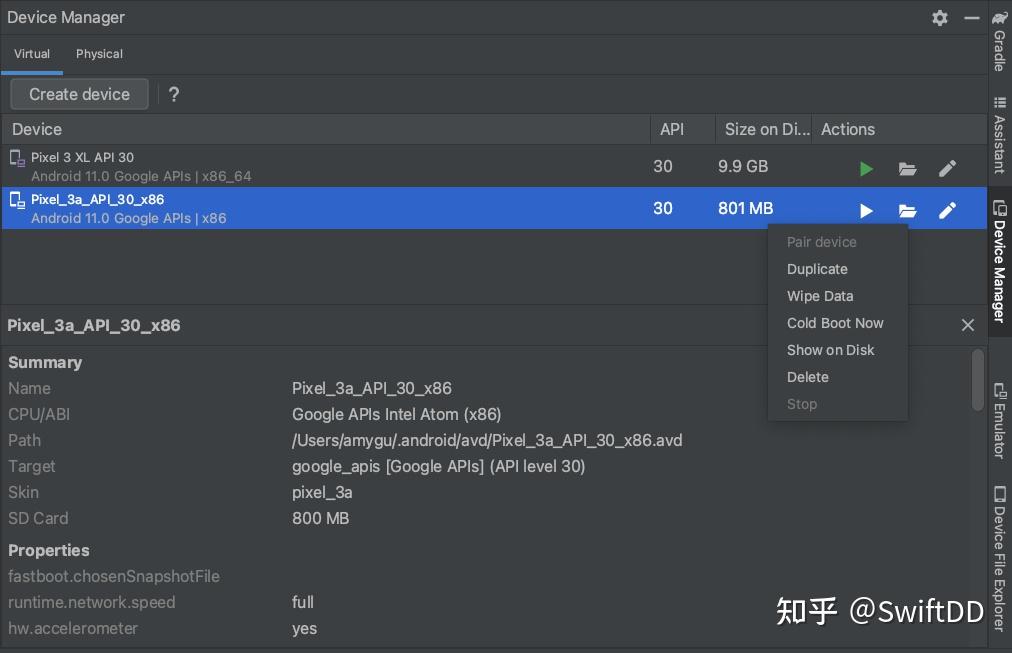This screenshot has height=653, width=1012.
Task: Choose Cold Boot Now option
Action: [x=835, y=322]
